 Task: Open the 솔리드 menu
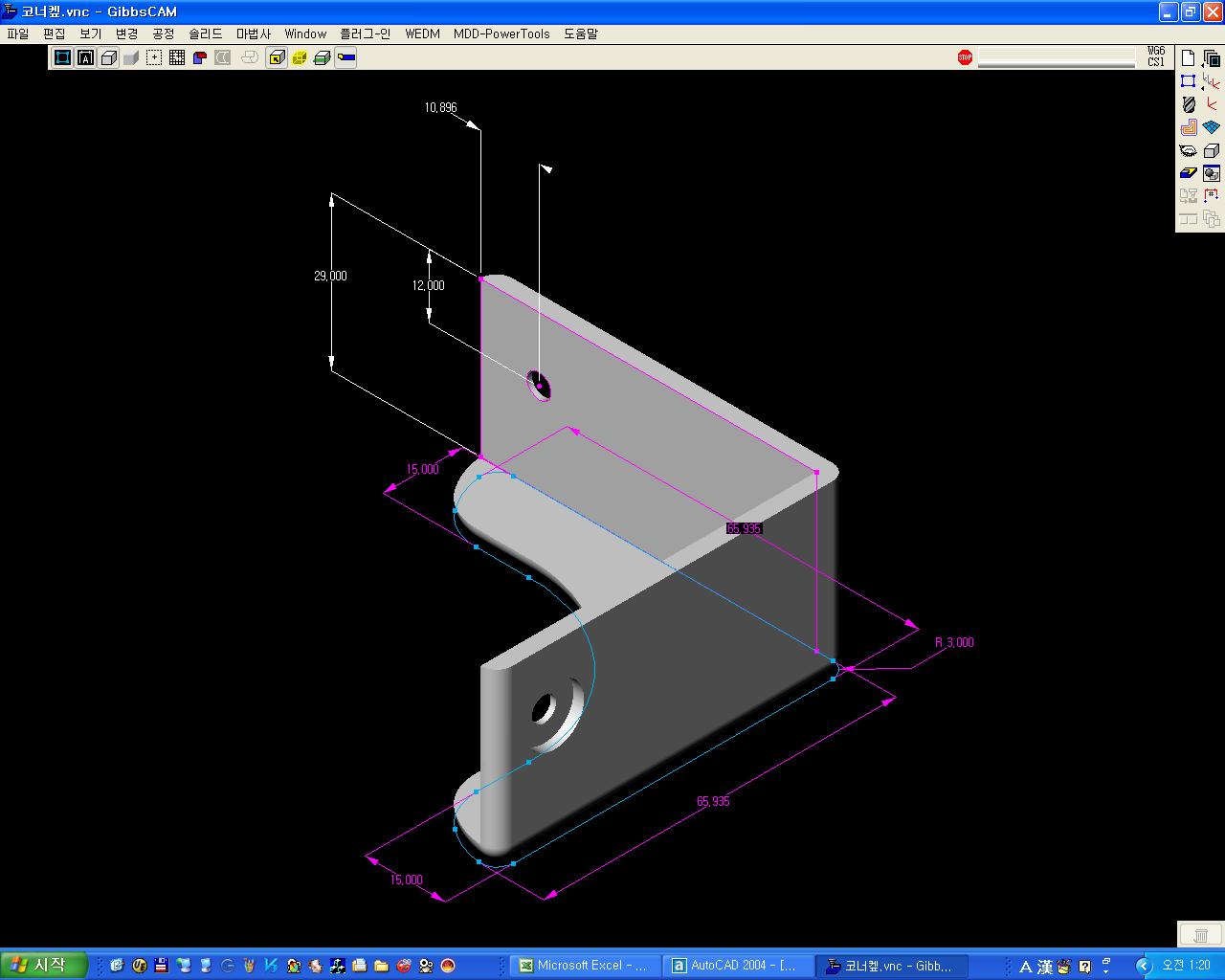point(205,33)
